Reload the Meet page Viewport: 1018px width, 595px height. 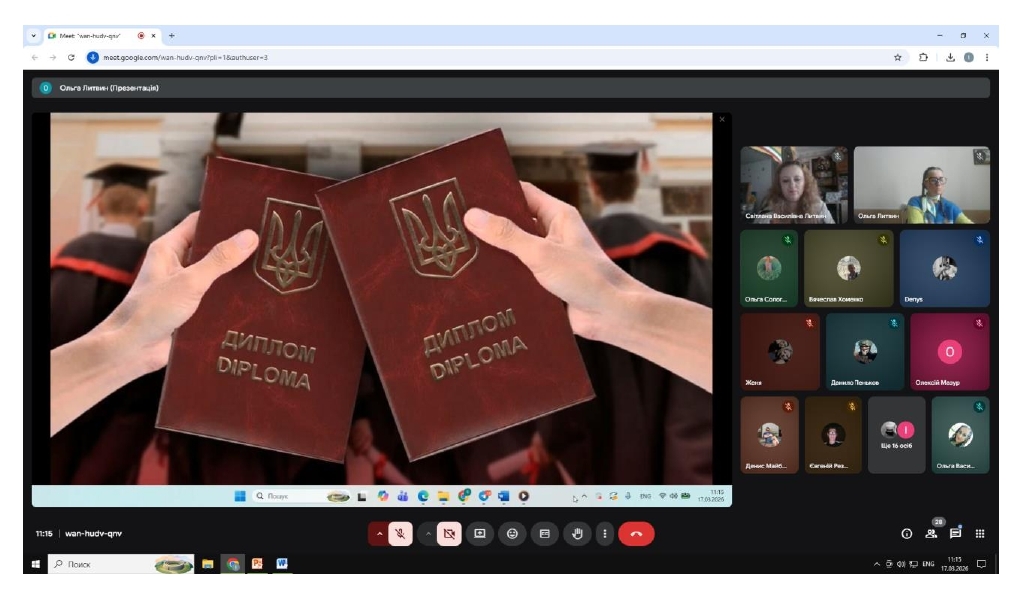[71, 57]
